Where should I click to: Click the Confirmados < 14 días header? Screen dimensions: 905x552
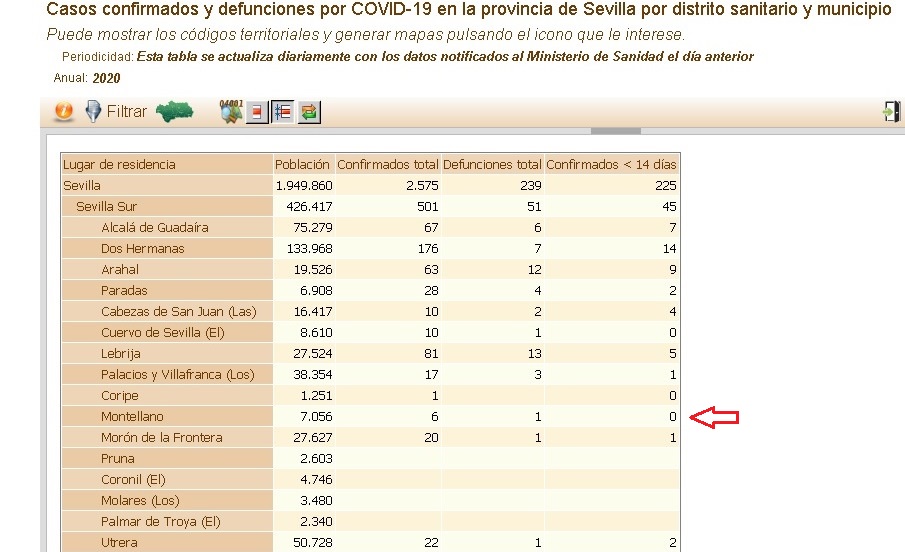click(611, 164)
